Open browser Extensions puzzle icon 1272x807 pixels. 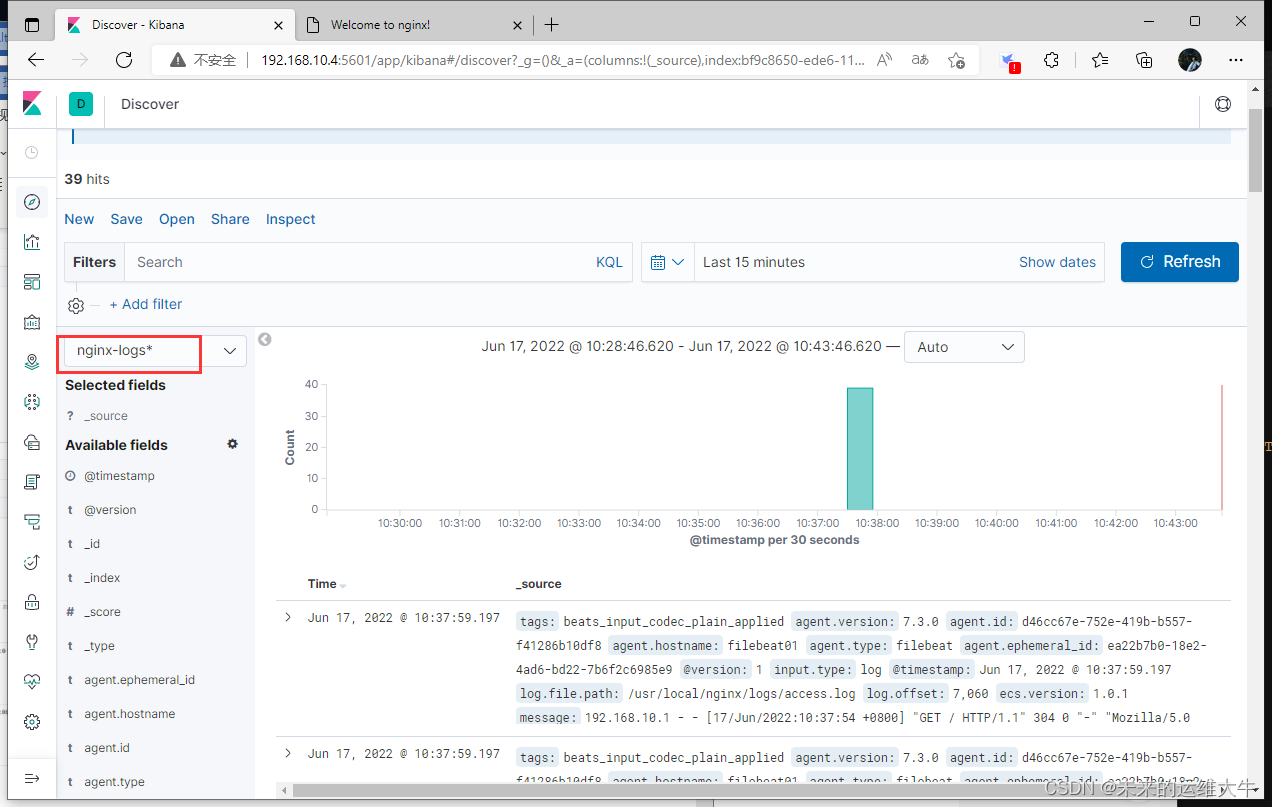pos(1051,60)
